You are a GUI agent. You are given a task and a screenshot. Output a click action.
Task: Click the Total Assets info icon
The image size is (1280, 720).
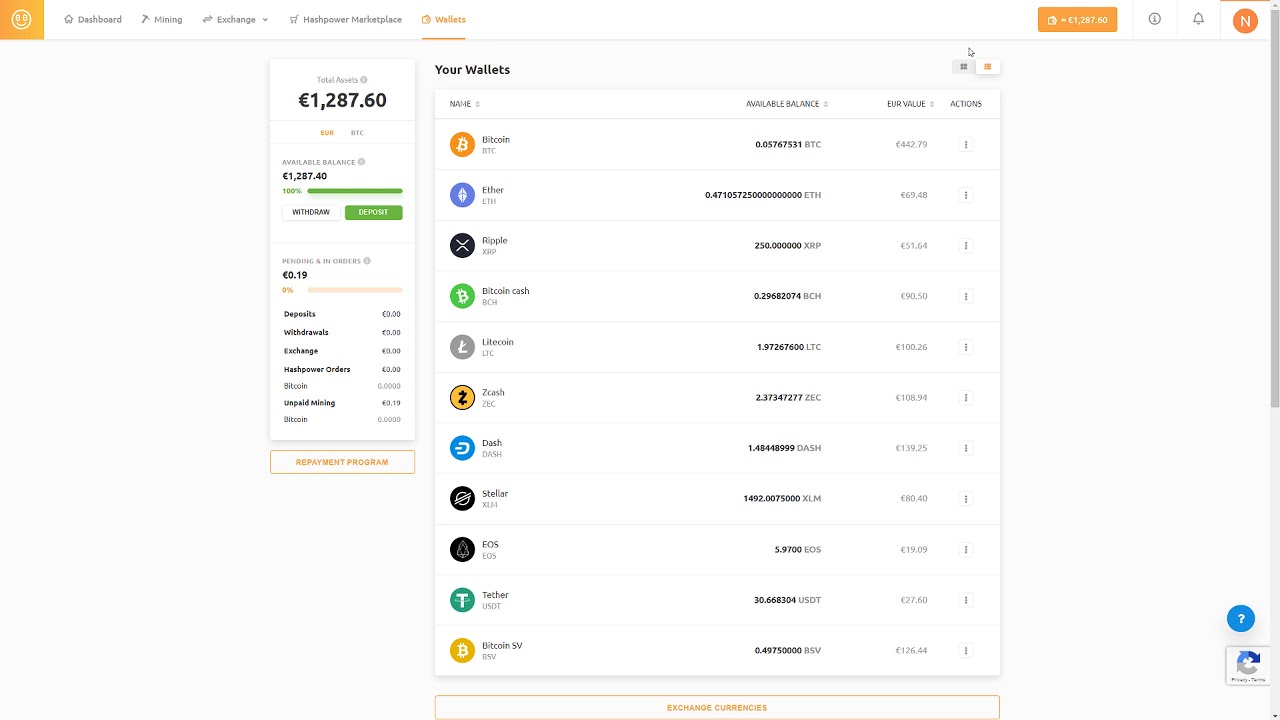tap(363, 80)
